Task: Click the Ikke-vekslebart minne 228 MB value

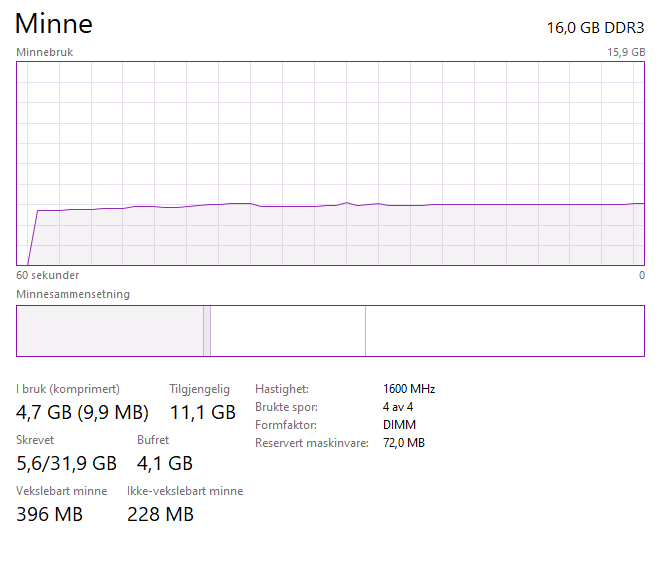Action: (x=160, y=514)
